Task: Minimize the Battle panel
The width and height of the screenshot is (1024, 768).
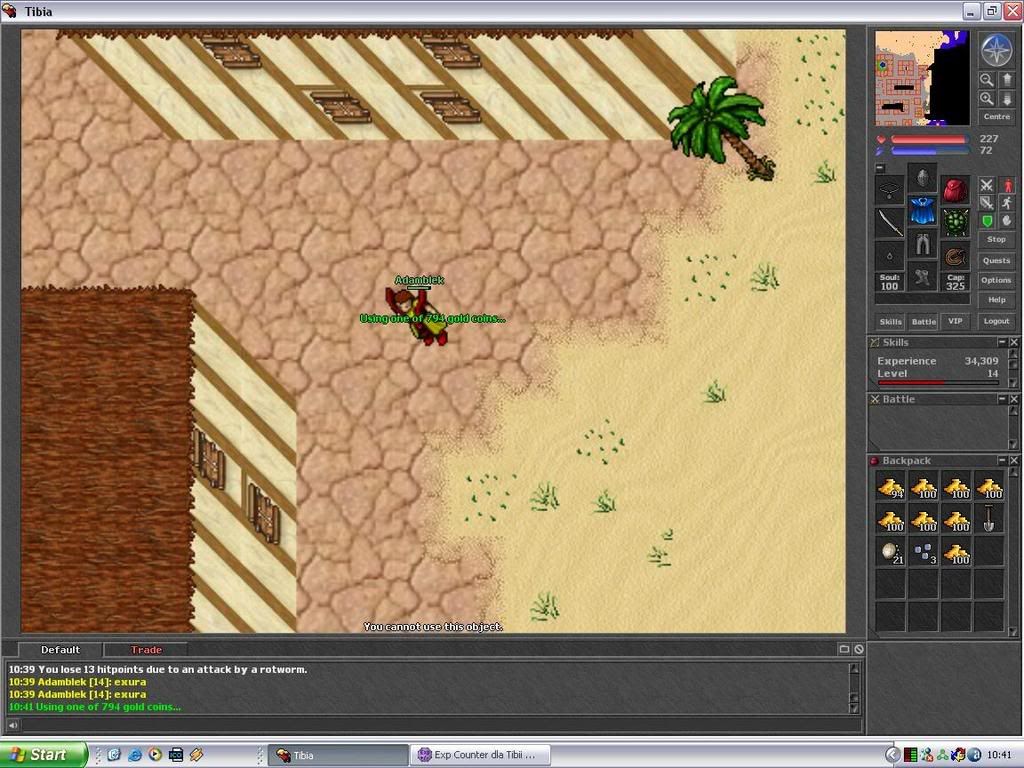Action: [1002, 398]
